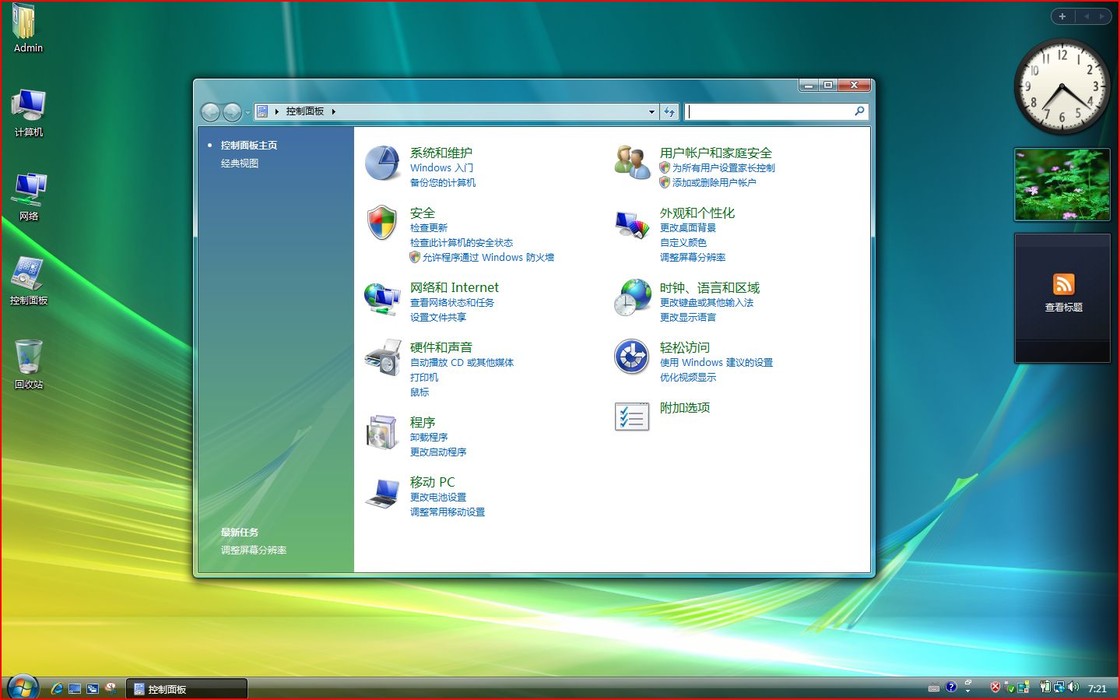The image size is (1120, 700).
Task: Click the 更改桌面背景 link
Action: pyautogui.click(x=687, y=228)
